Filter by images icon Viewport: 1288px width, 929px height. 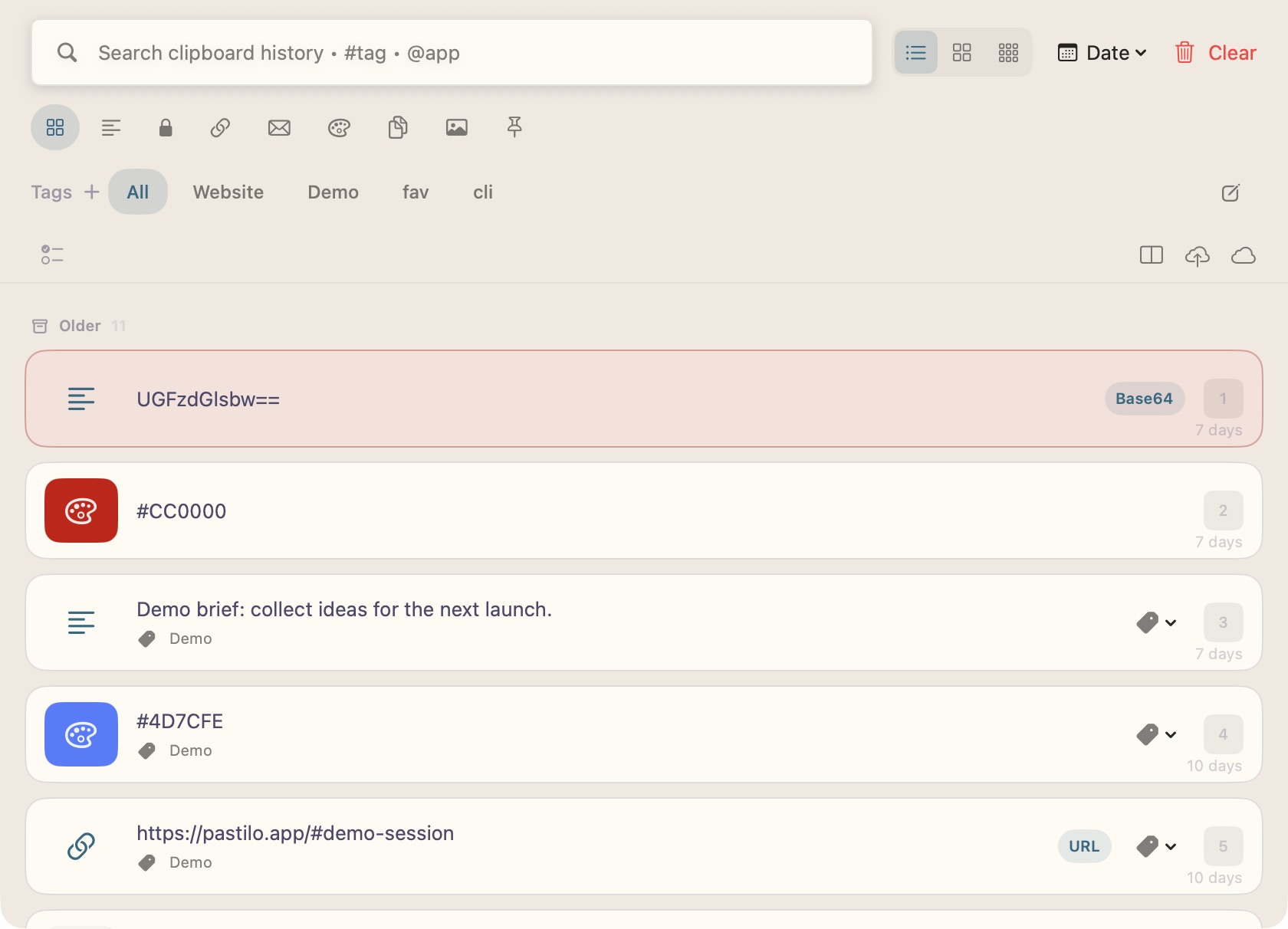(457, 127)
